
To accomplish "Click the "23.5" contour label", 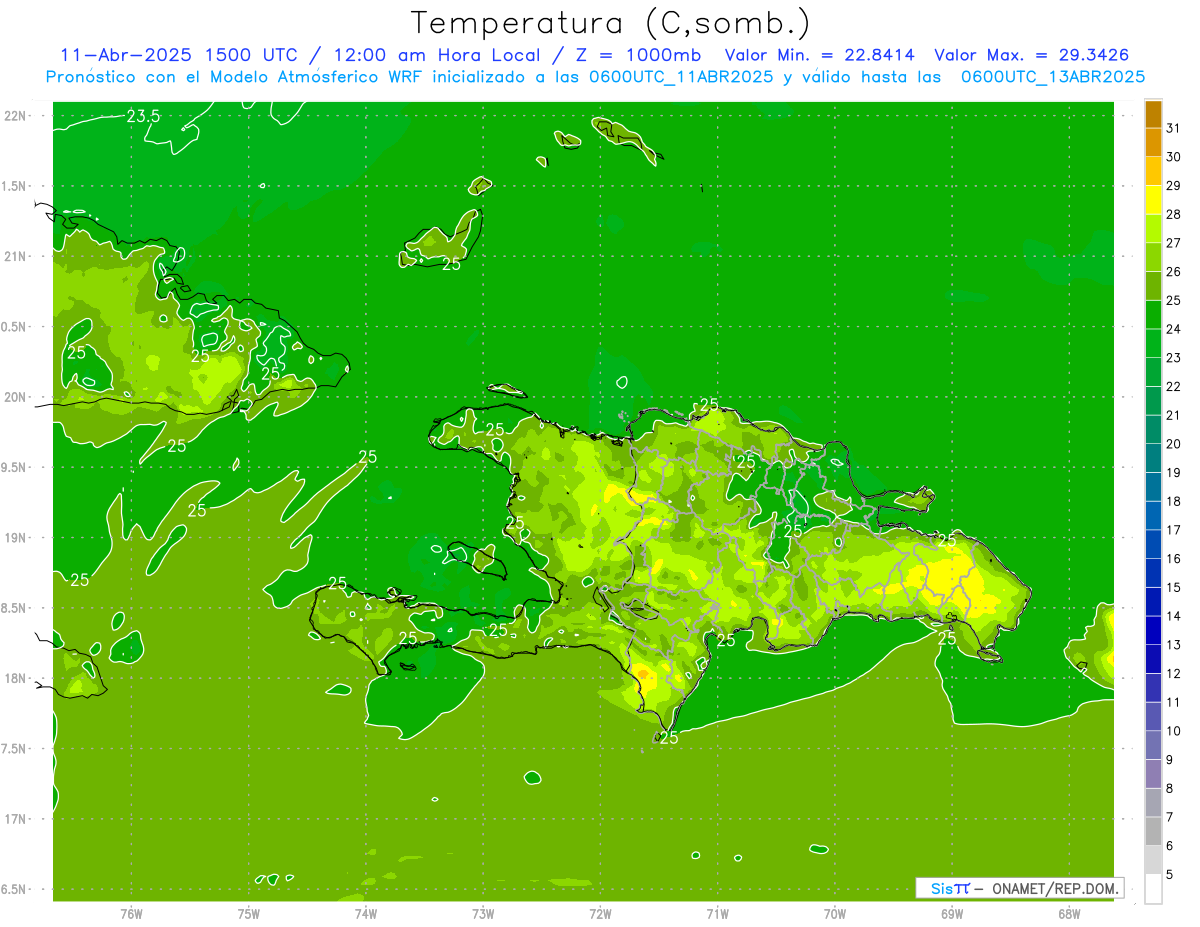I will 143,116.
